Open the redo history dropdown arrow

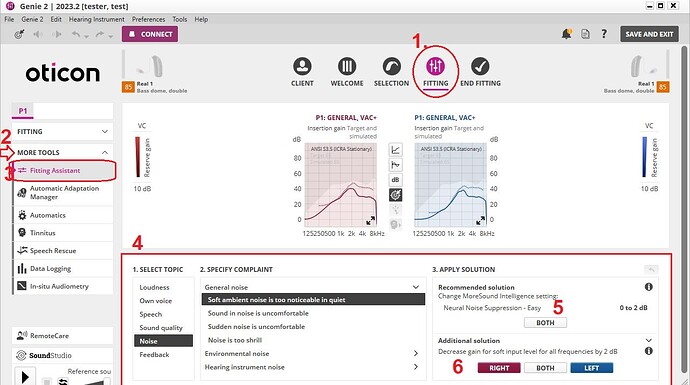110,36
